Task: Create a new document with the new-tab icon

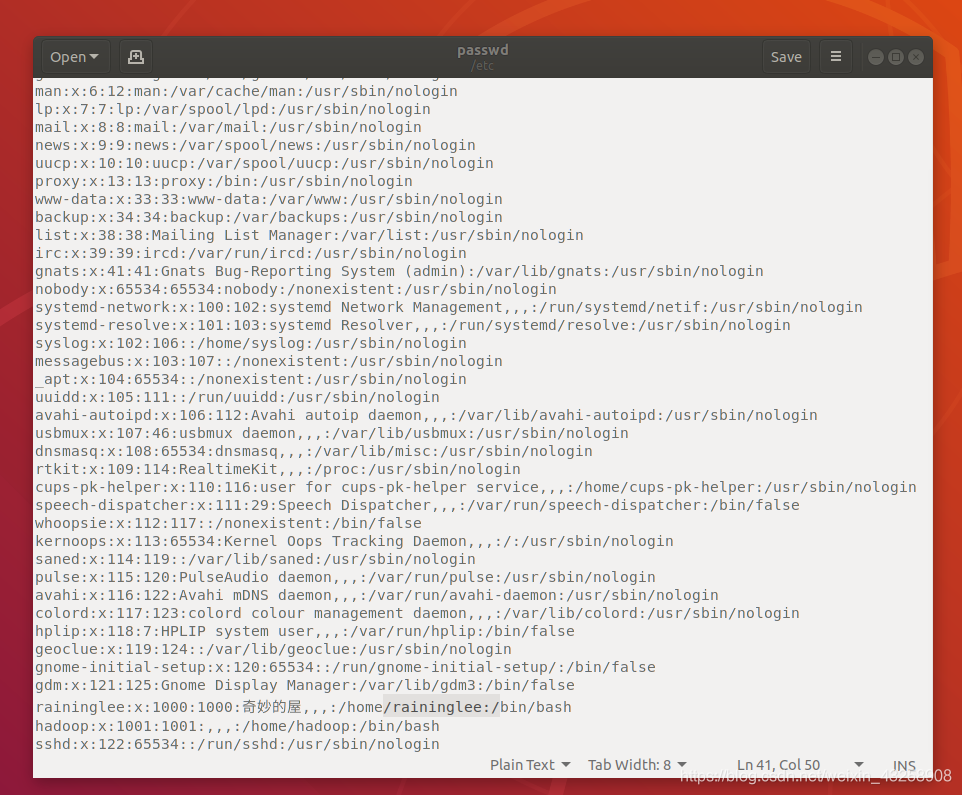Action: point(136,57)
